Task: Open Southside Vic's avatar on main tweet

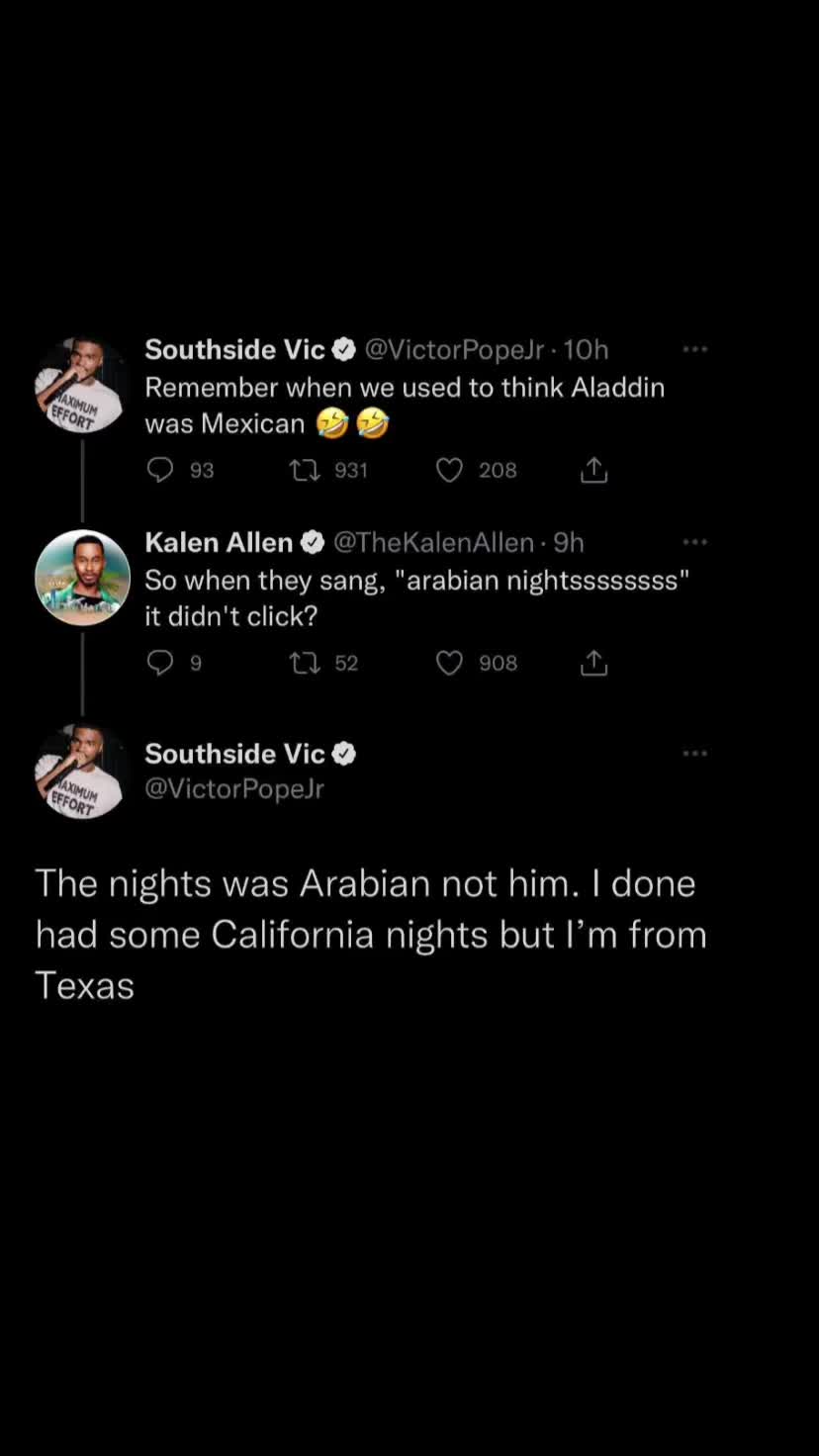Action: [x=83, y=772]
